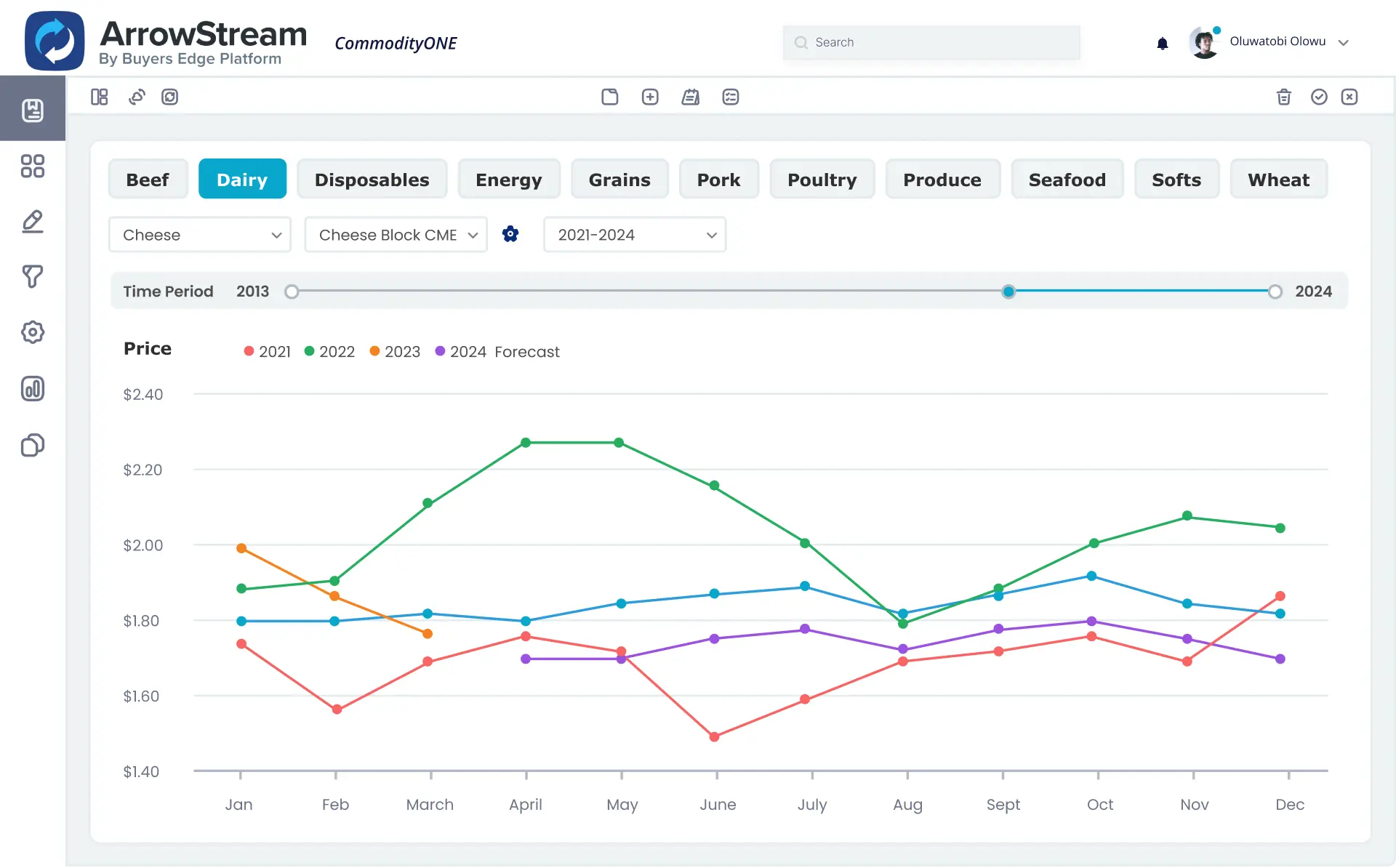Open the Cheese Block CME dropdown
This screenshot has height=868, width=1396.
click(396, 235)
